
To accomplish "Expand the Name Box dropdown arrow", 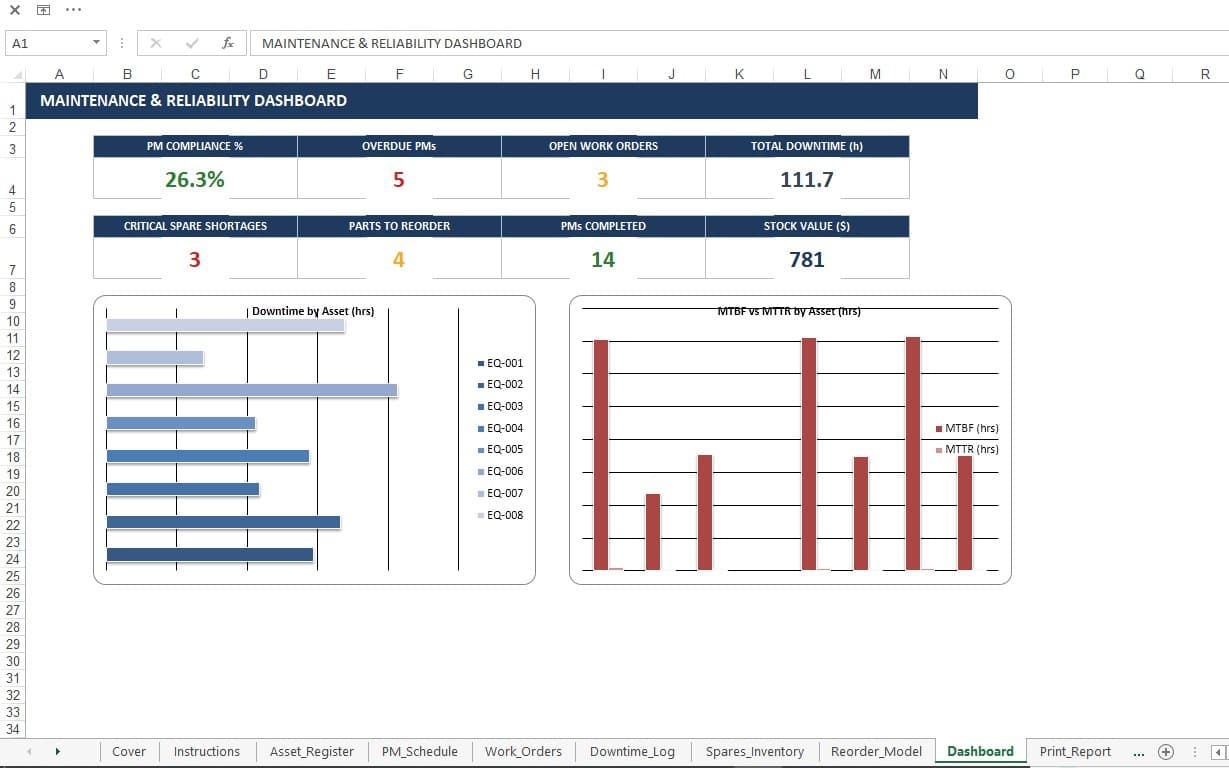I will click(97, 43).
